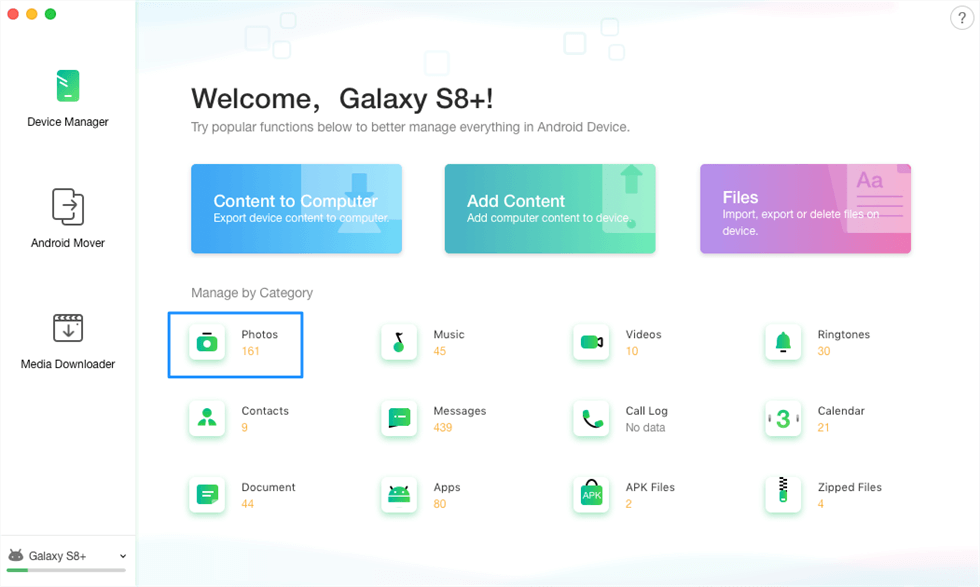Click the Zipped Files label
Image resolution: width=980 pixels, height=587 pixels.
click(849, 487)
